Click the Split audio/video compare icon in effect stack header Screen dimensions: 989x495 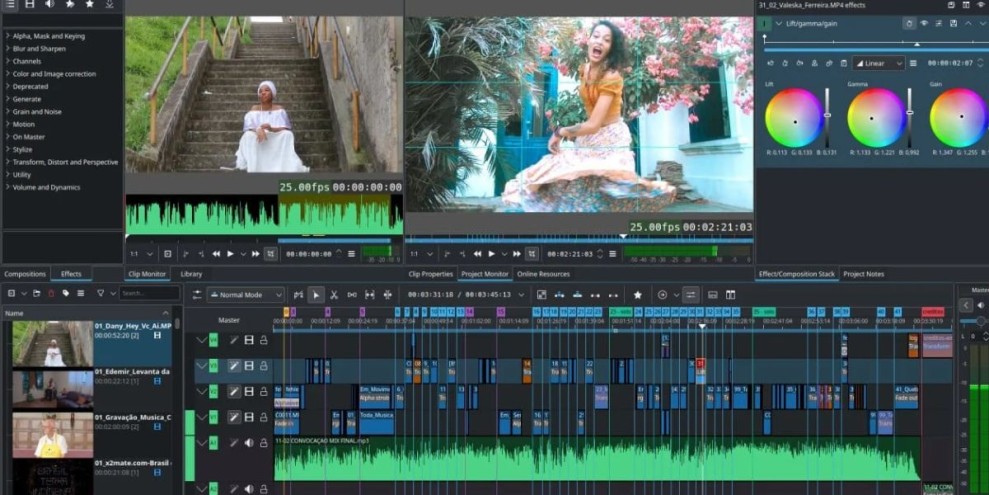966,5
